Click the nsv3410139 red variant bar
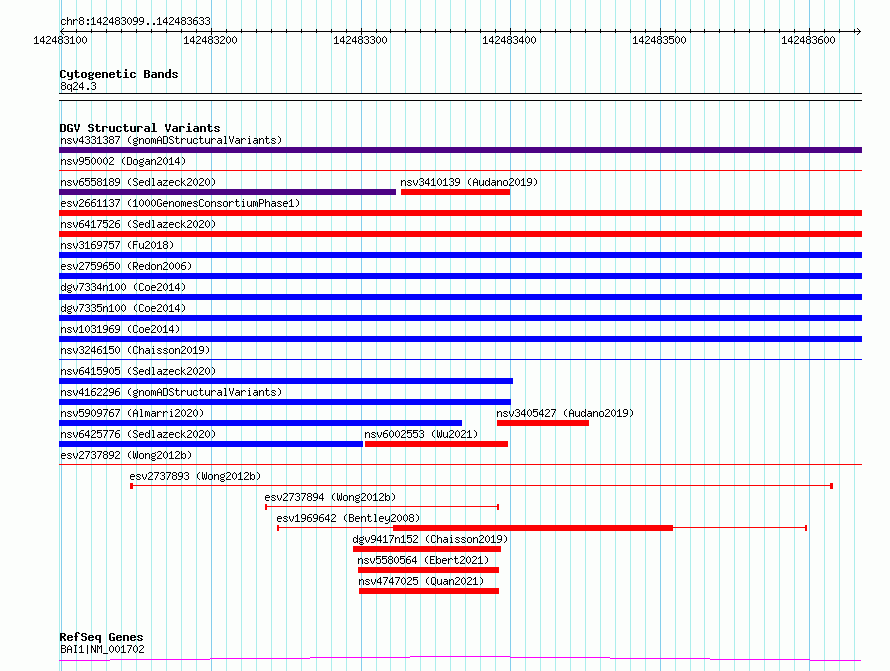890x671 pixels. tap(455, 192)
